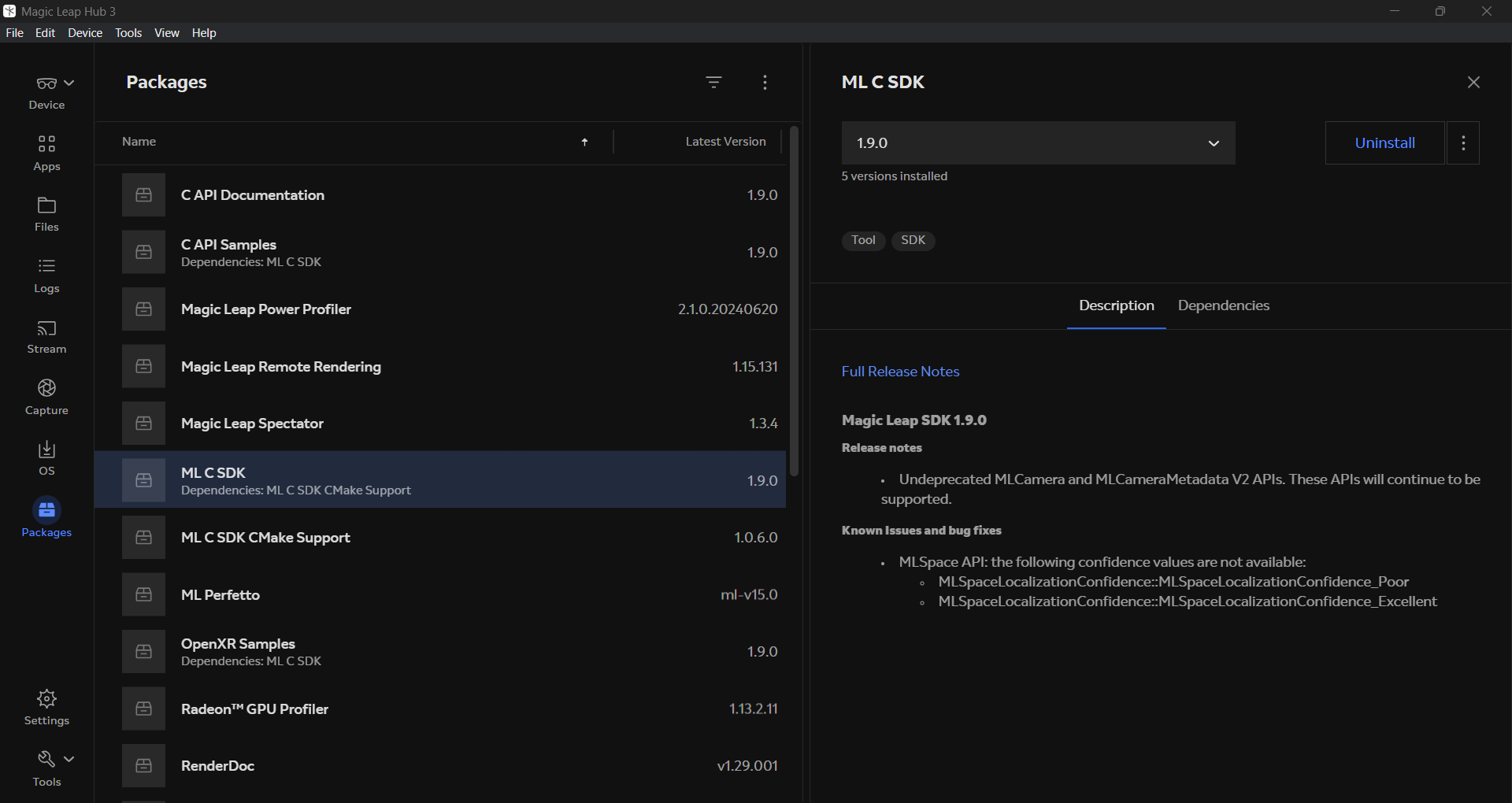This screenshot has height=803, width=1512.
Task: Click the Uninstall button
Action: click(x=1385, y=142)
